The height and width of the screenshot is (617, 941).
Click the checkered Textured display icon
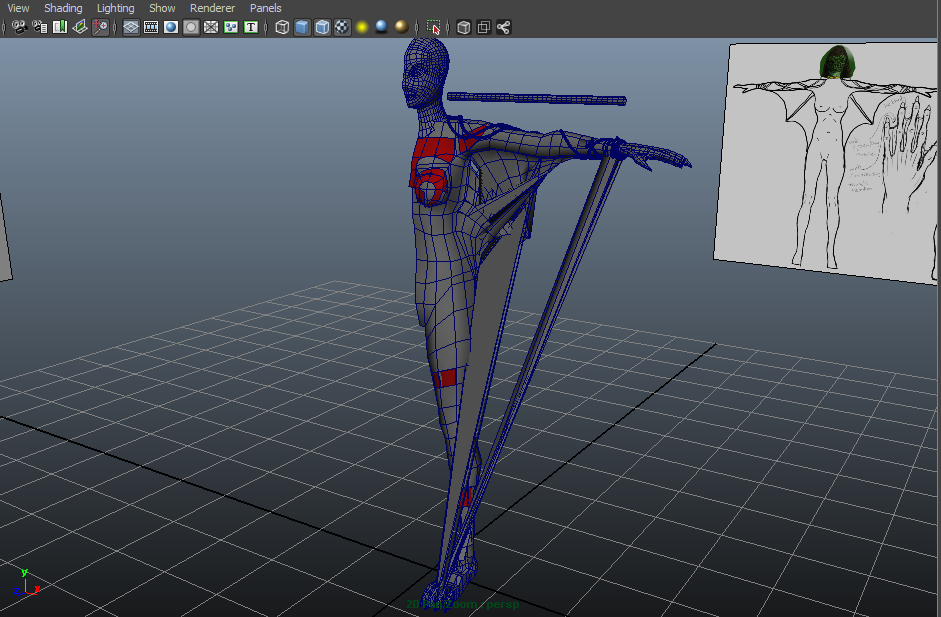point(342,27)
